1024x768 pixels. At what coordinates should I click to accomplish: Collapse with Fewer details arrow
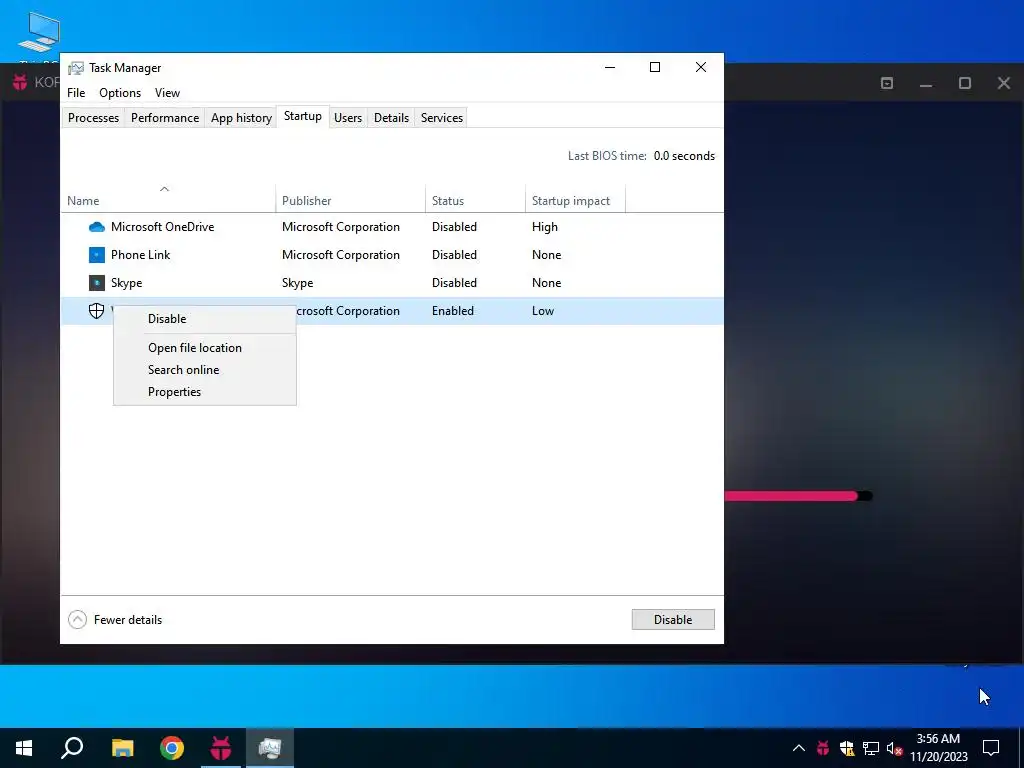(77, 620)
